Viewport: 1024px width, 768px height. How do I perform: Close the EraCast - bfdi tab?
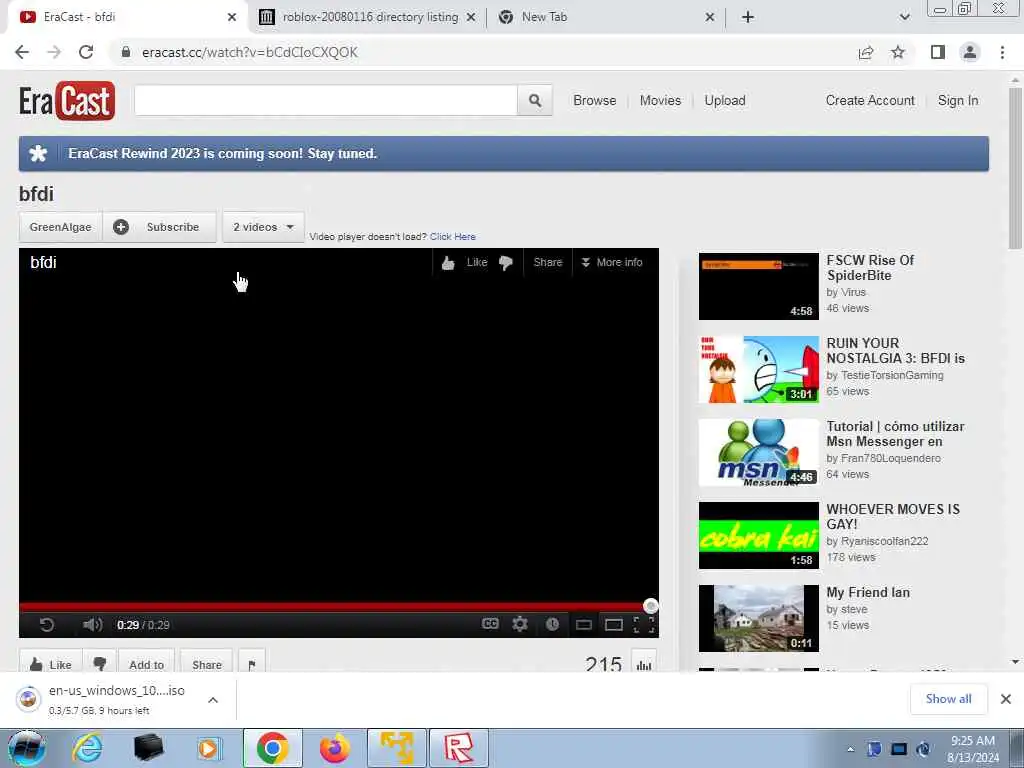pos(232,17)
